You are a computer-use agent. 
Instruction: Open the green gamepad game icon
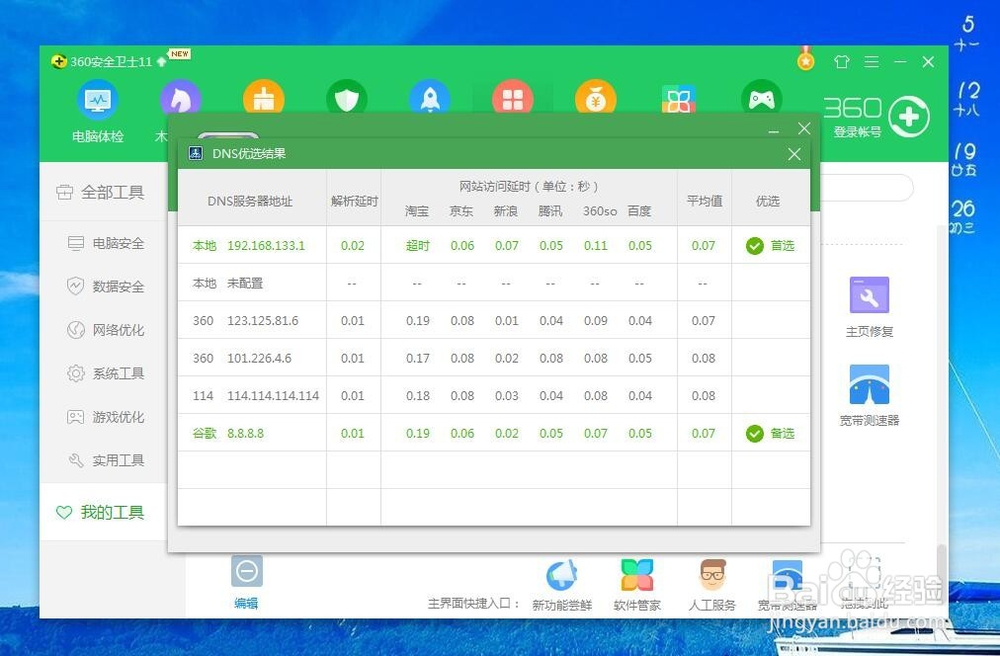click(x=761, y=98)
